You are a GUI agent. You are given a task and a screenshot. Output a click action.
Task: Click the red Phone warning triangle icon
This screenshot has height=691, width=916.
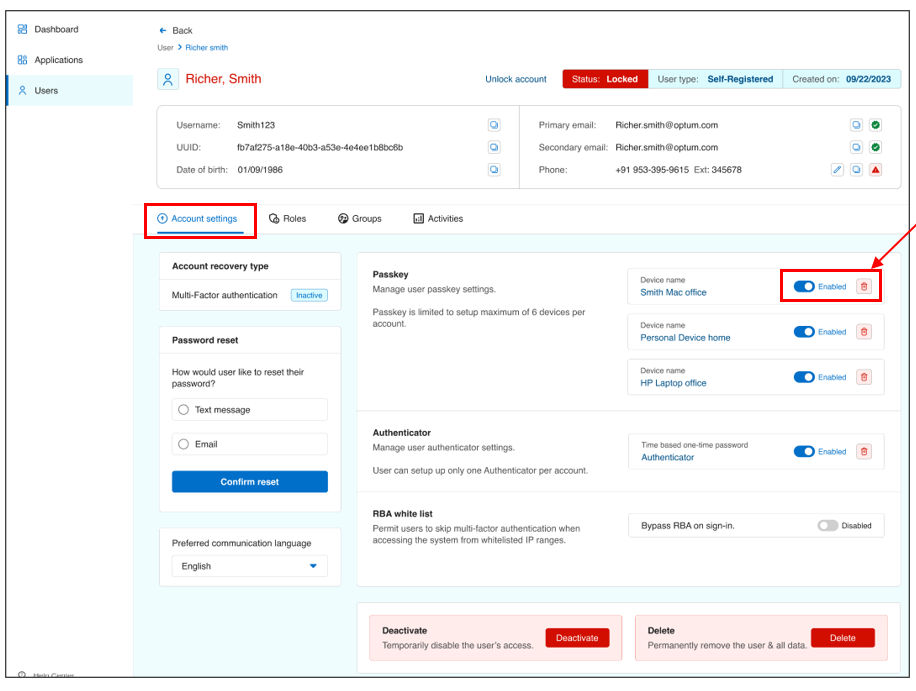click(875, 169)
